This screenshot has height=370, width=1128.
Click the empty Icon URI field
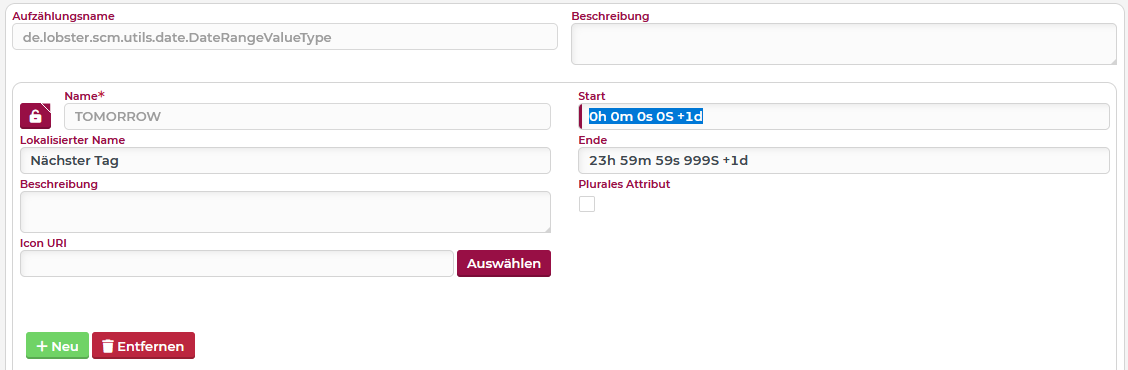237,263
